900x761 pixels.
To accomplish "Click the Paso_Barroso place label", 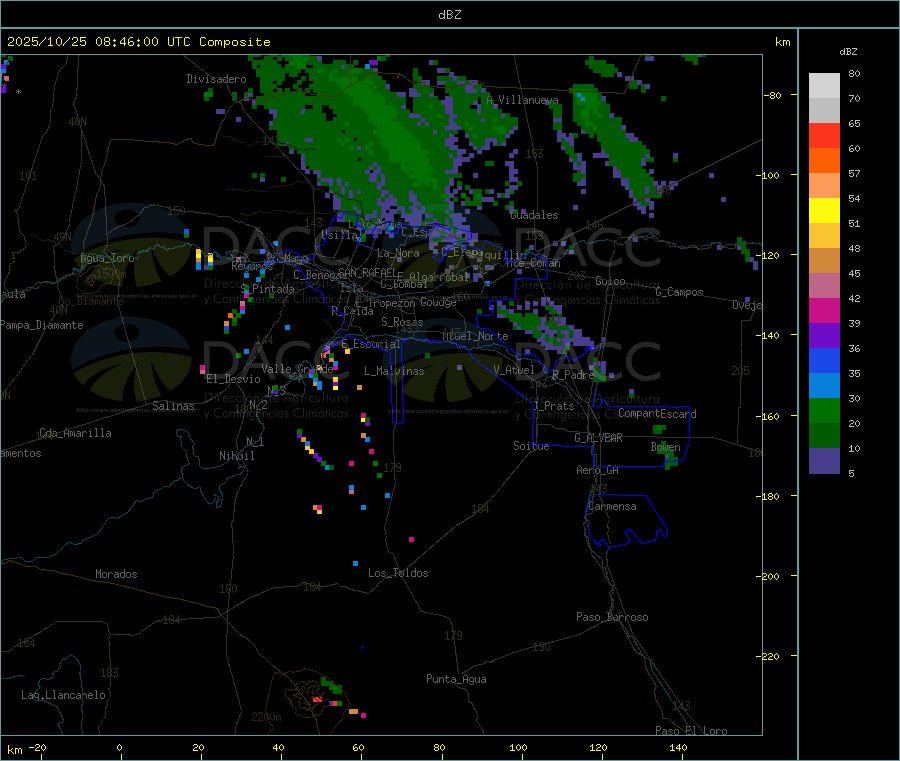I will click(612, 617).
